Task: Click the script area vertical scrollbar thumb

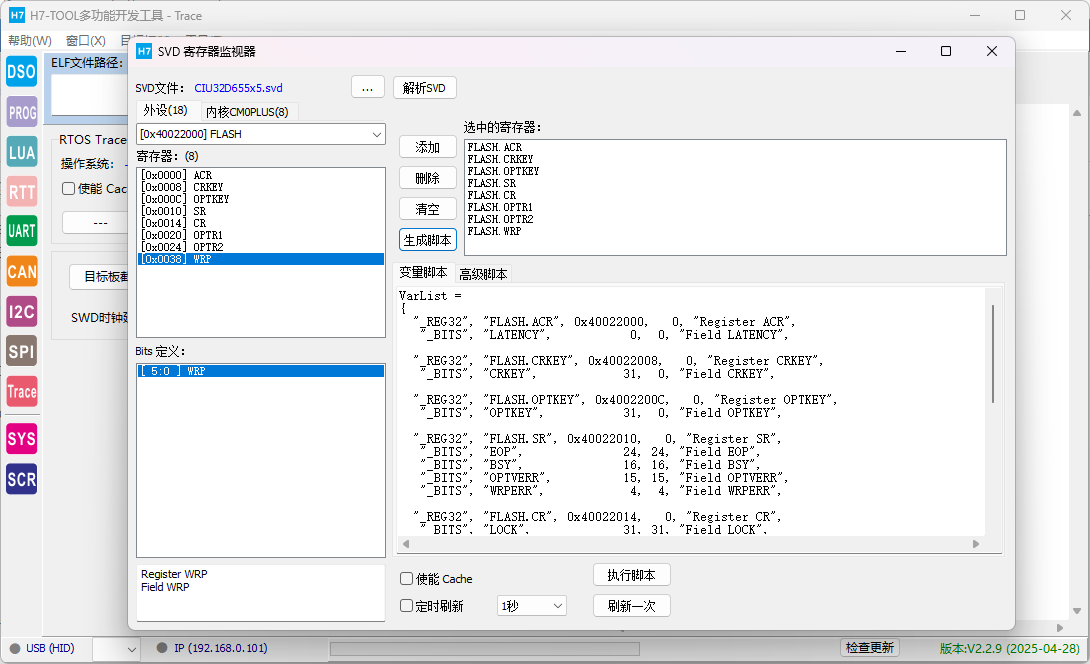Action: 993,353
